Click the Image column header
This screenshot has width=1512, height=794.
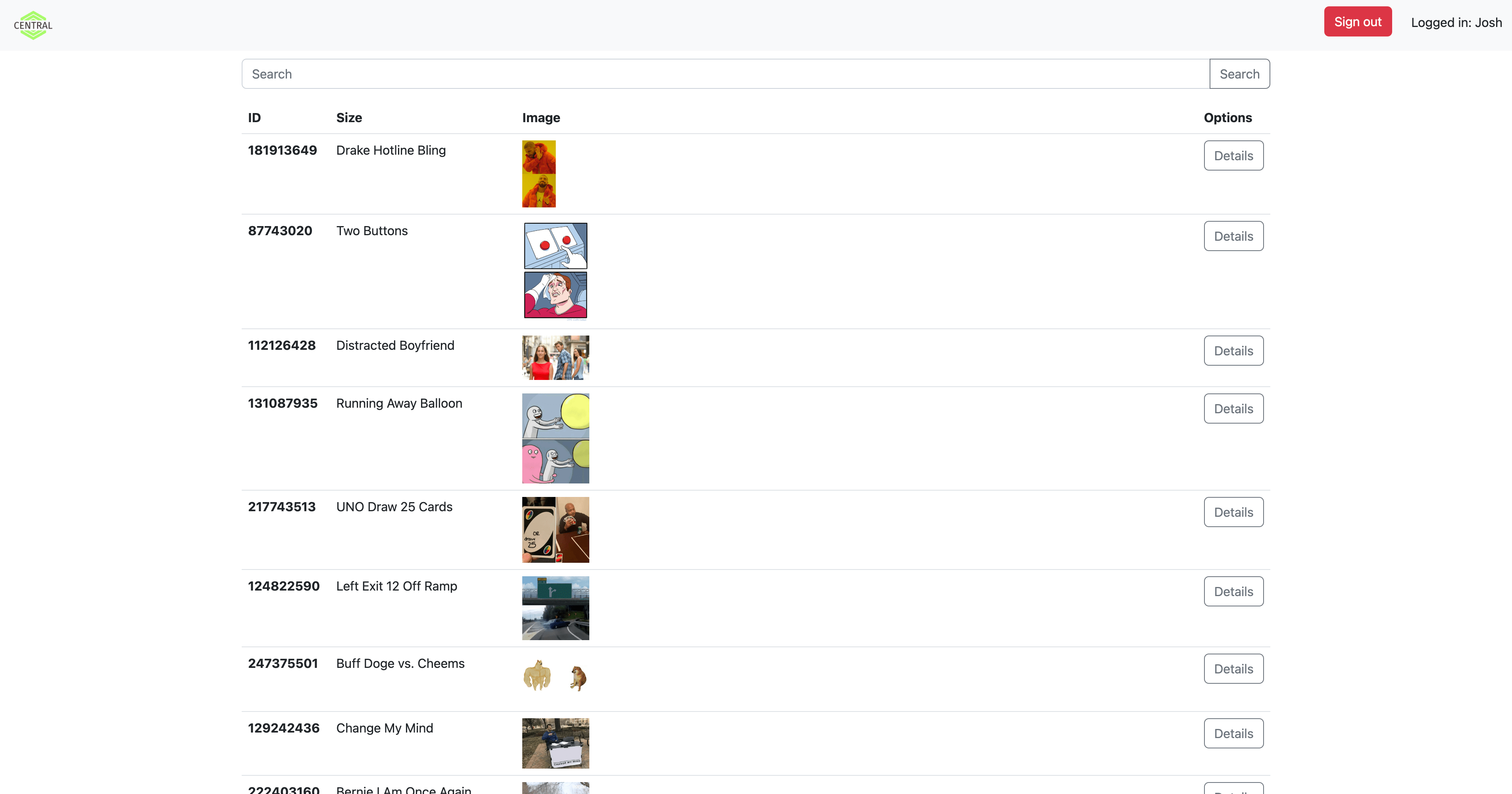click(541, 118)
